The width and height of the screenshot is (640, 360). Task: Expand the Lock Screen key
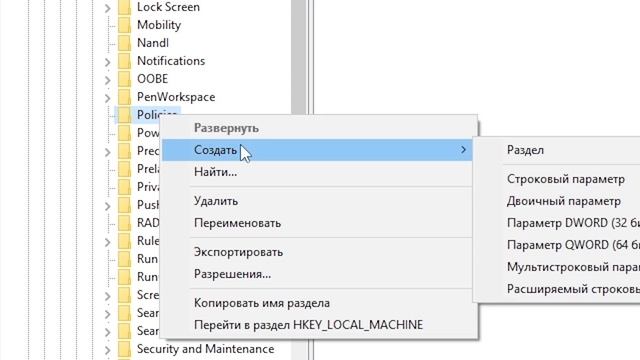pos(107,8)
